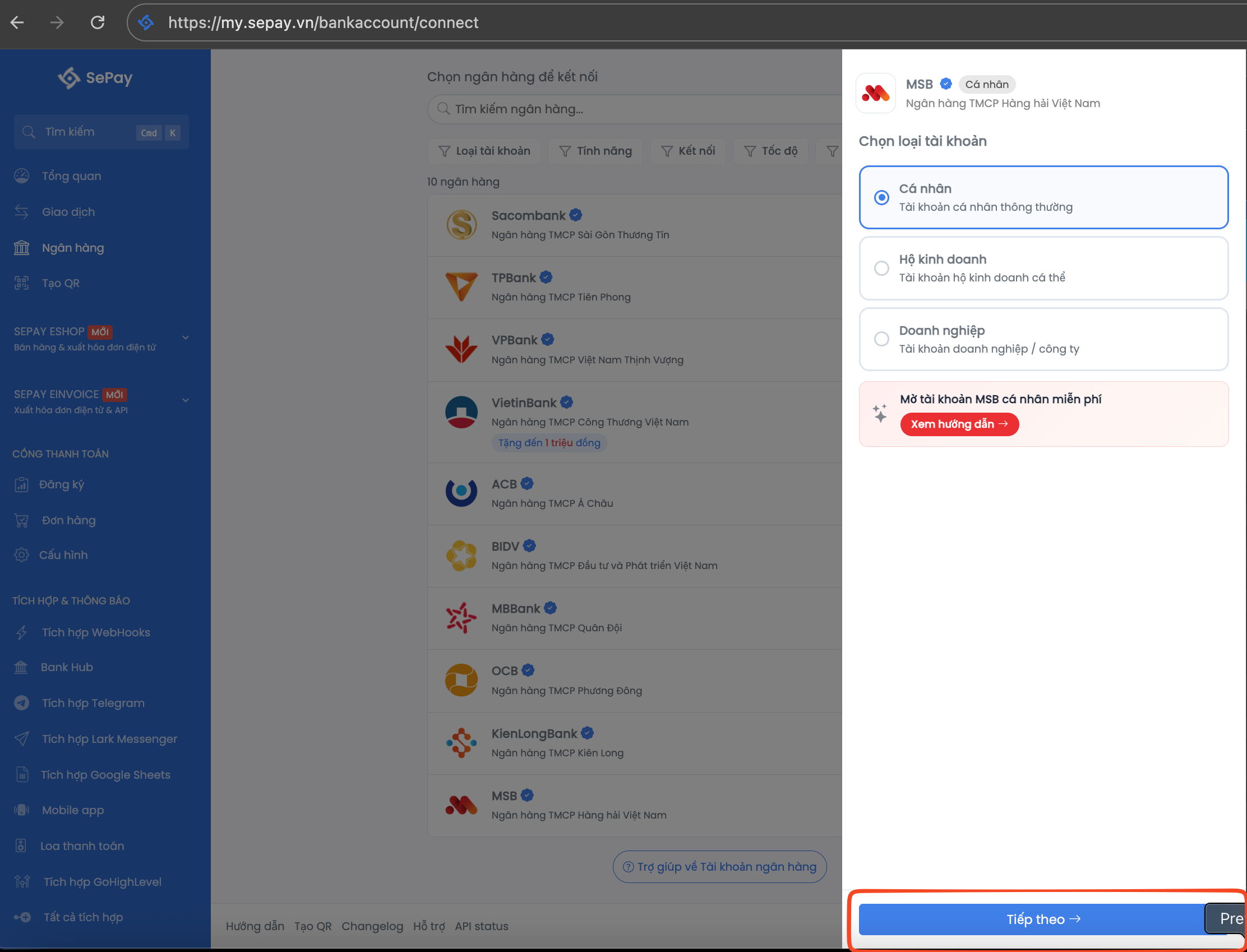Open Tổng quan dashboard icon
The width and height of the screenshot is (1247, 952).
pos(21,176)
